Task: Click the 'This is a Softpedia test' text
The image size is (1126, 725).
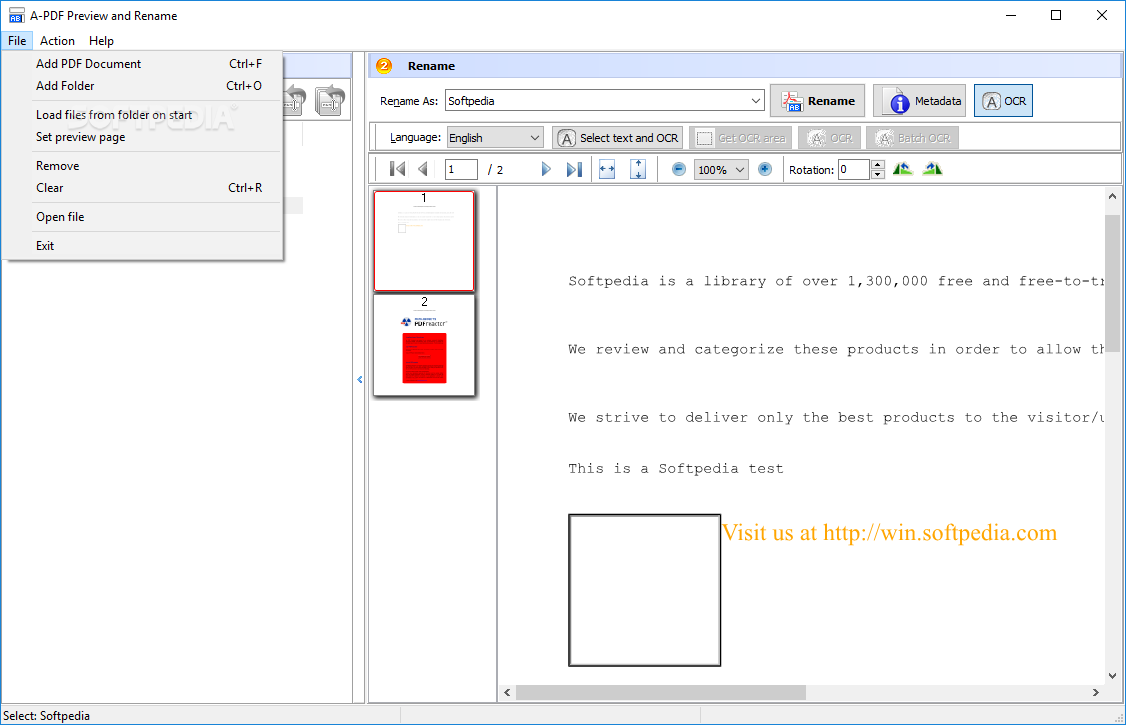Action: (676, 469)
